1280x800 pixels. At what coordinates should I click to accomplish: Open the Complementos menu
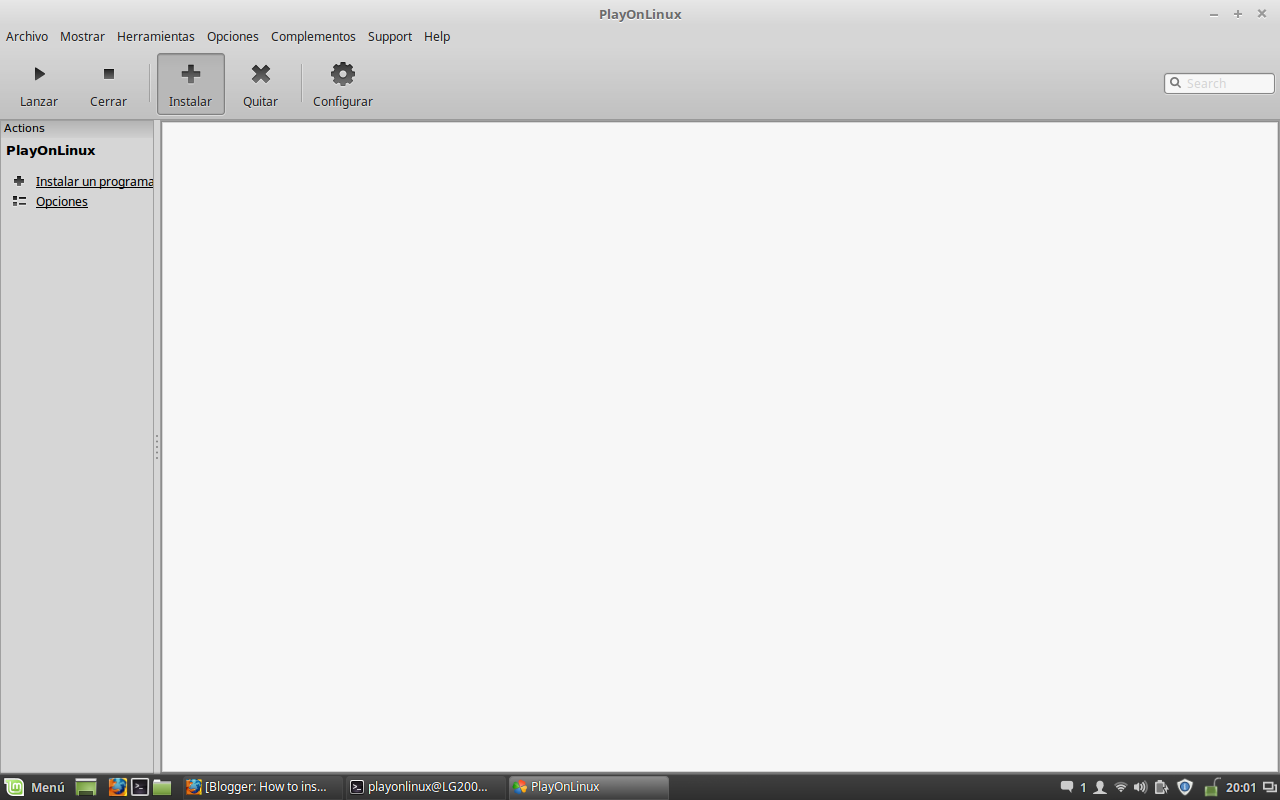click(x=313, y=36)
